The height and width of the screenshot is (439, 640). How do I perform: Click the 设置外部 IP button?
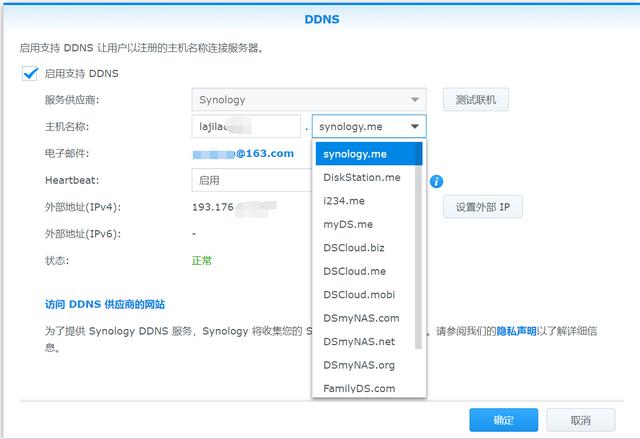483,207
